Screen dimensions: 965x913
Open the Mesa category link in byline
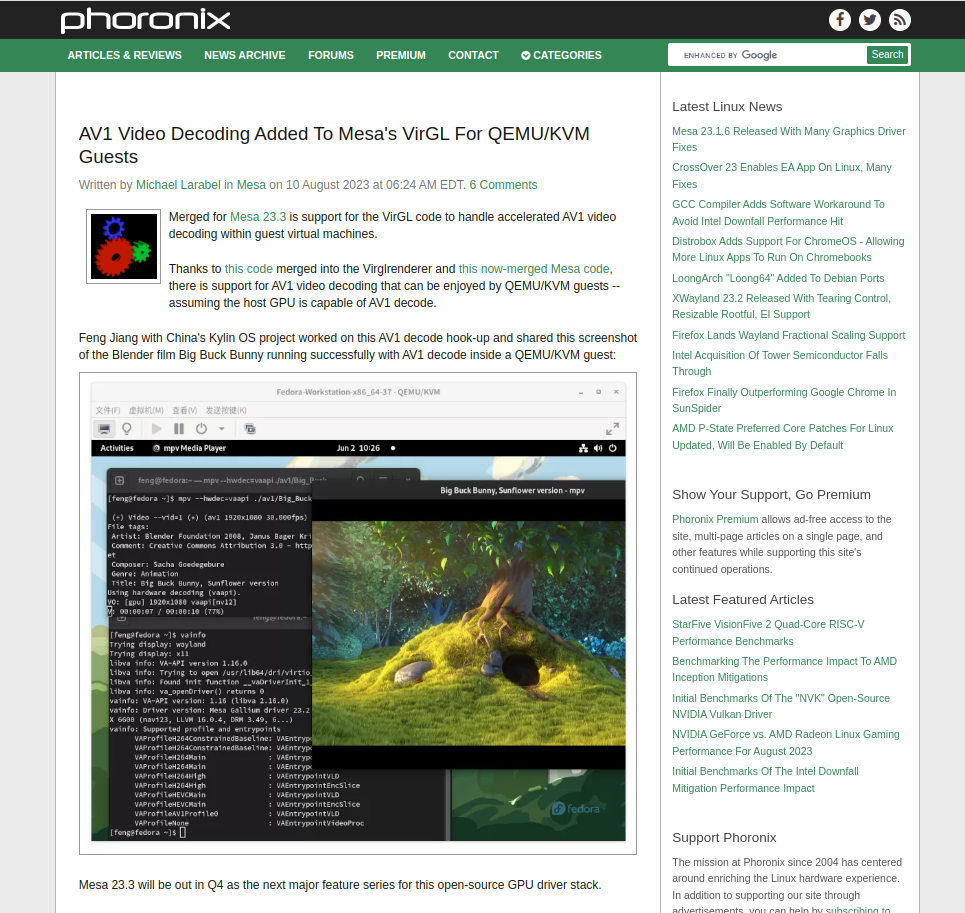pyautogui.click(x=251, y=185)
